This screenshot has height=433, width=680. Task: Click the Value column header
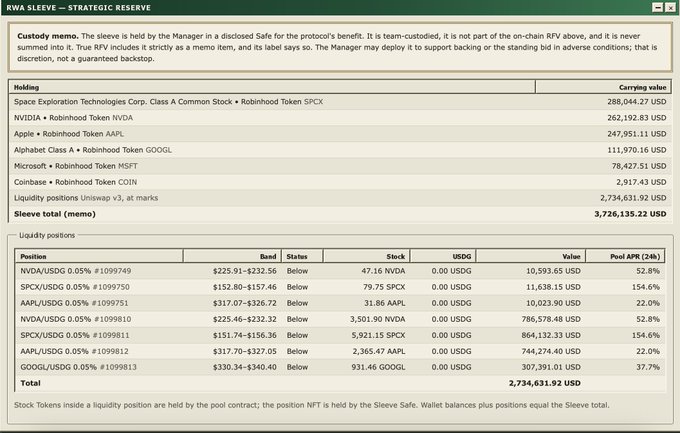(x=531, y=256)
